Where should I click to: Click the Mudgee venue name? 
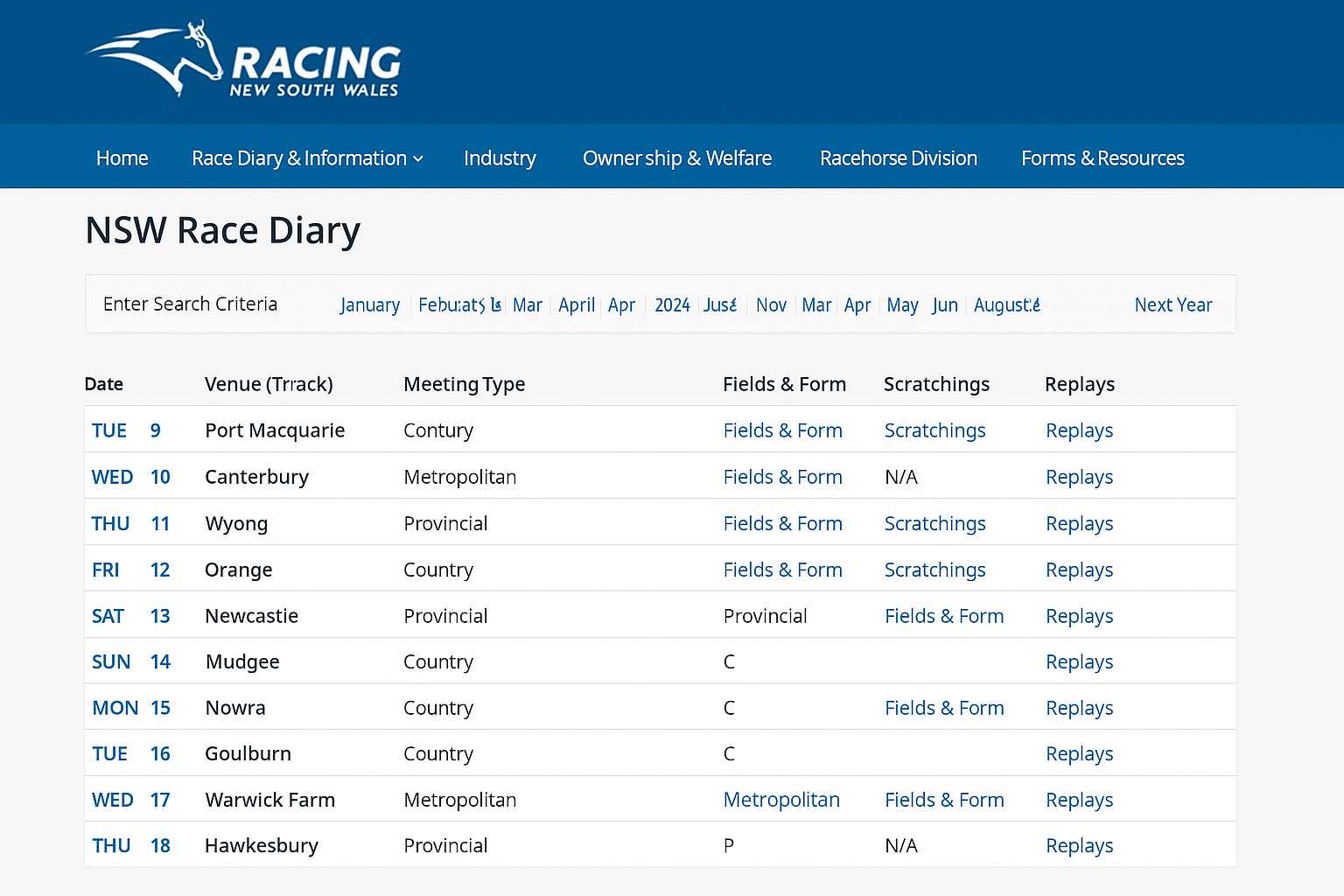(x=242, y=662)
